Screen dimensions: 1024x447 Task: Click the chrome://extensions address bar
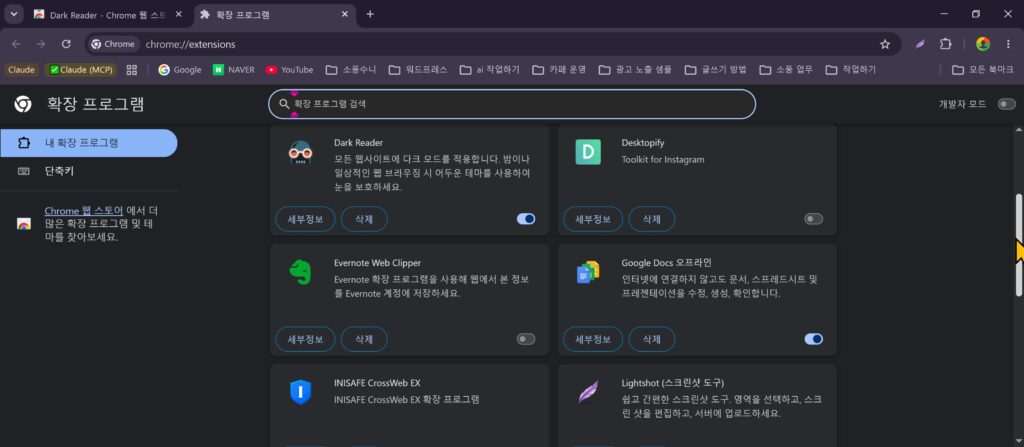coord(493,44)
